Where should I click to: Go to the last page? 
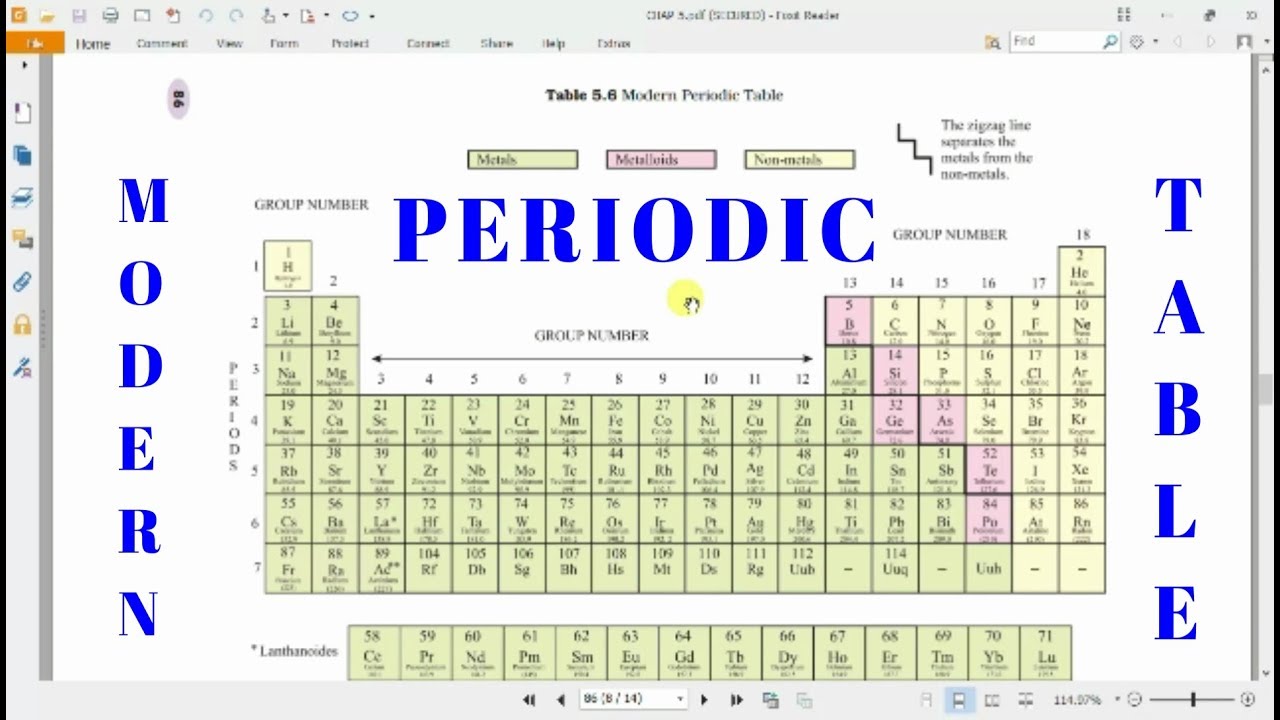(737, 700)
